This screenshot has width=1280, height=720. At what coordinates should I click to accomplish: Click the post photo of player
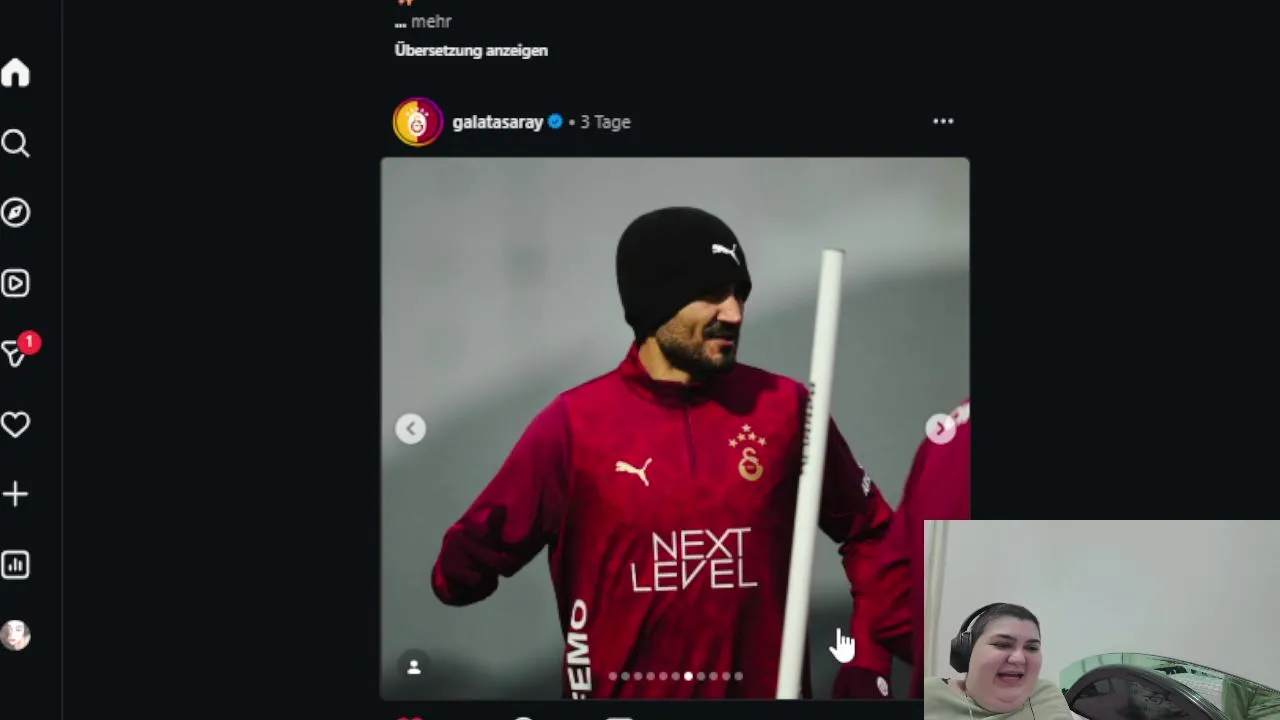tap(675, 428)
